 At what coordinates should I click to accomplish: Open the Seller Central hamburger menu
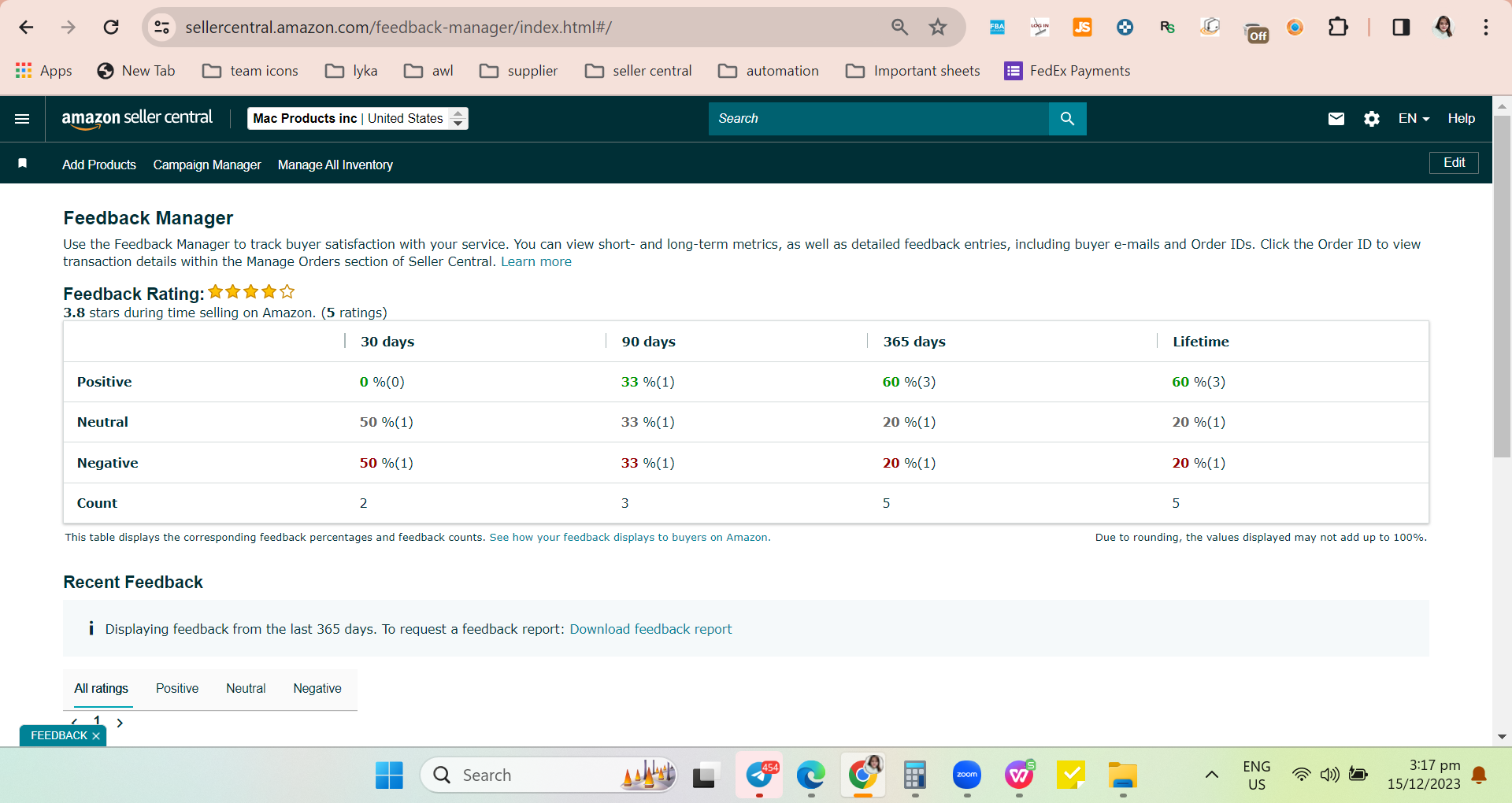pos(22,119)
